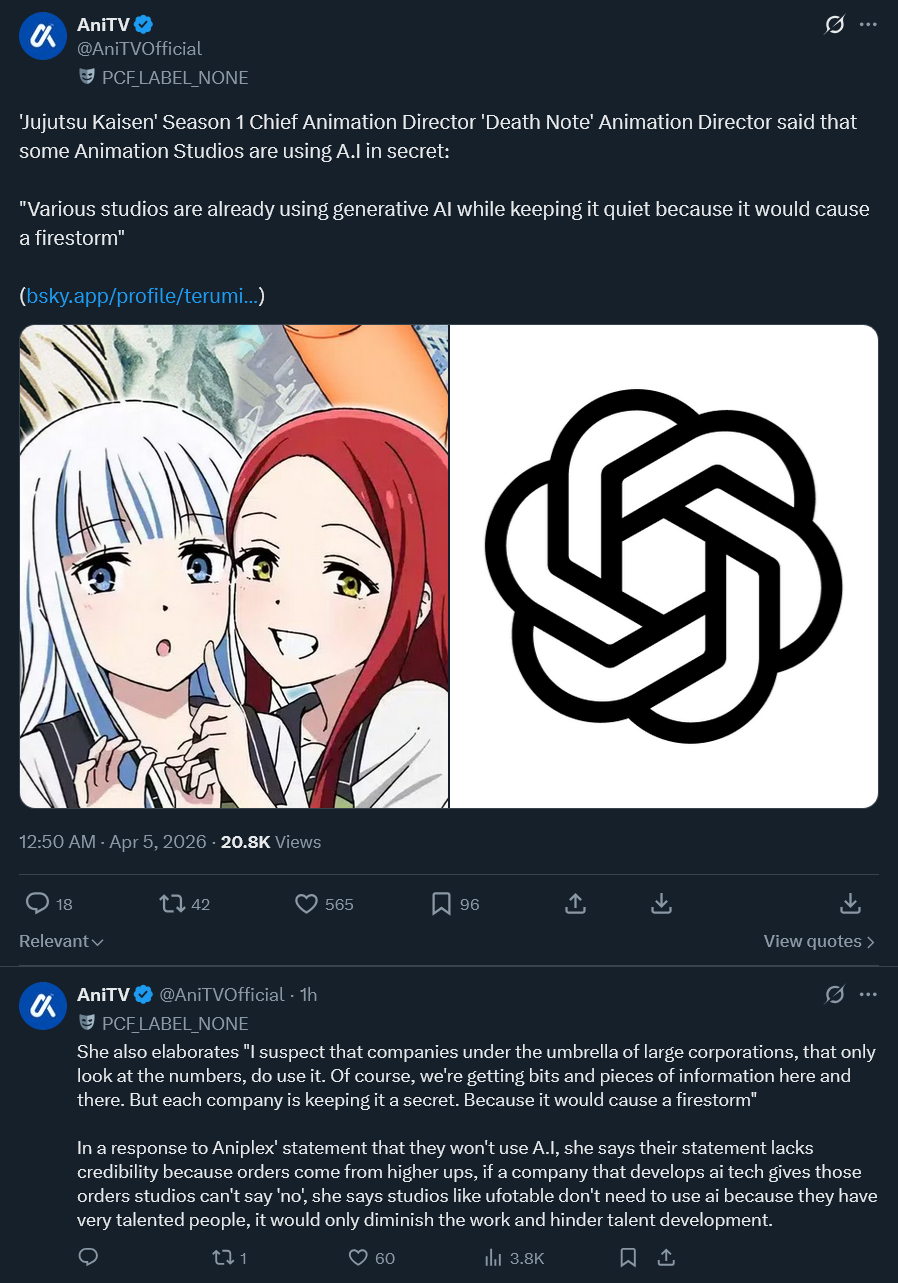Expand the Relevant sort dropdown
Image resolution: width=898 pixels, height=1283 pixels.
62,942
